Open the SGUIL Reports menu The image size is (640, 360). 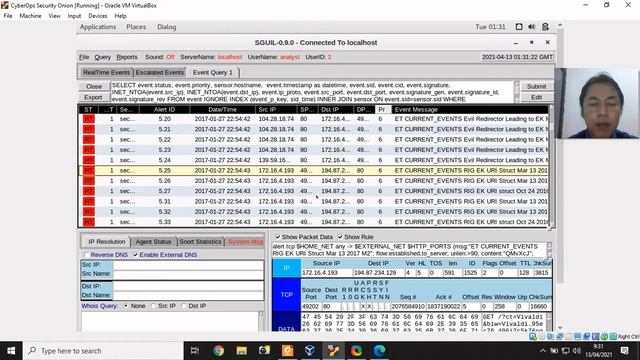coord(127,57)
